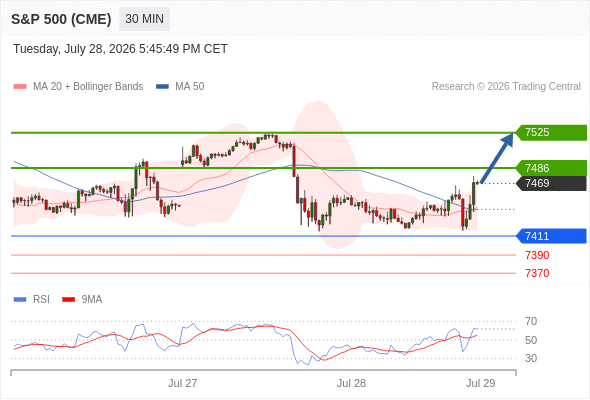Select the Jul 29 date axis label
590x400 pixels.
tap(481, 383)
